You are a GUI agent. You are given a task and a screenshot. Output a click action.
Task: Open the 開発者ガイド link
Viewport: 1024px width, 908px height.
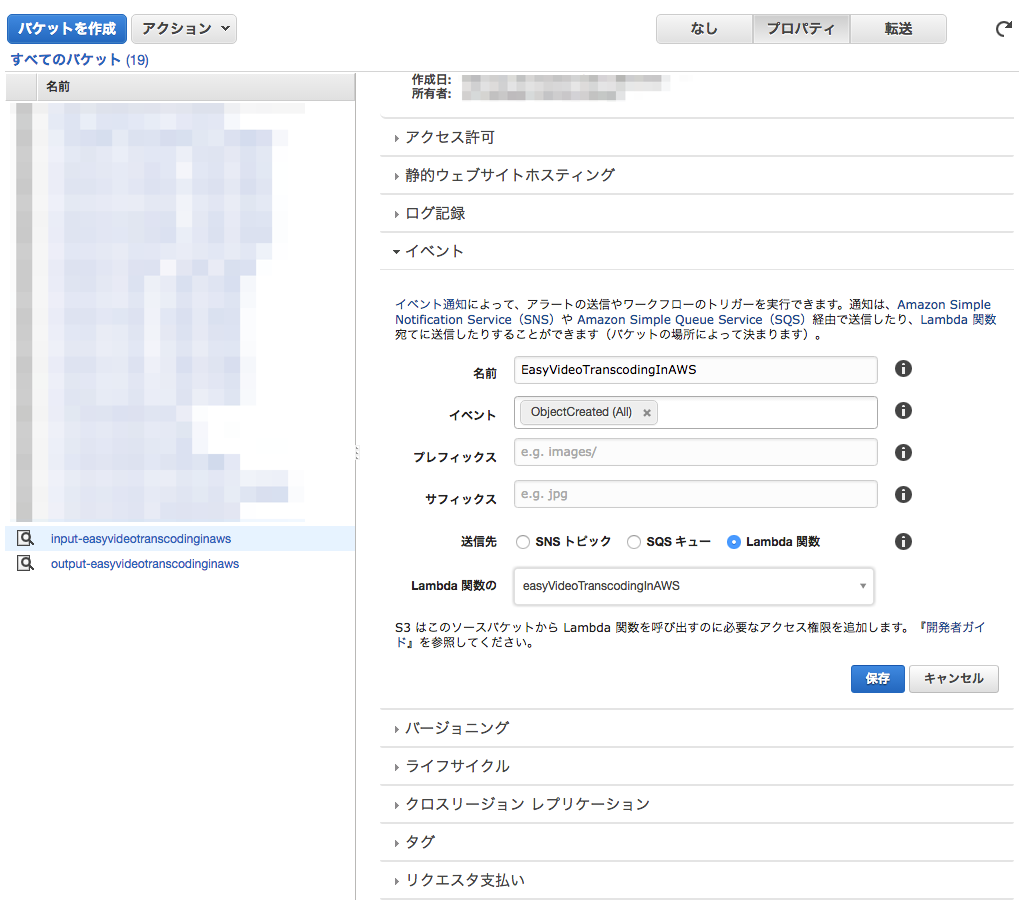click(960, 627)
